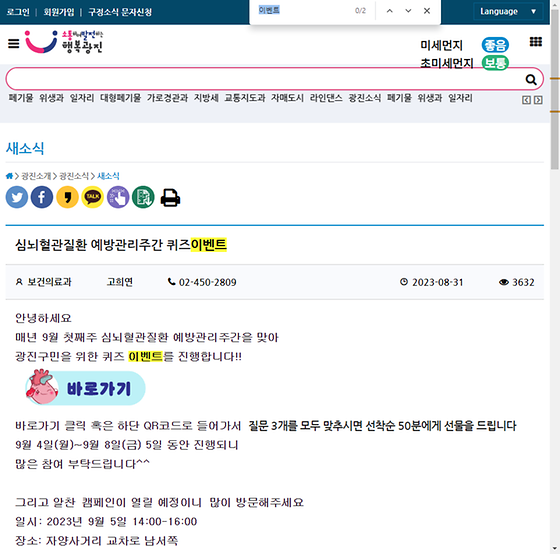The image size is (560, 554).
Task: Select the 자매도시 keyword
Action: (287, 98)
